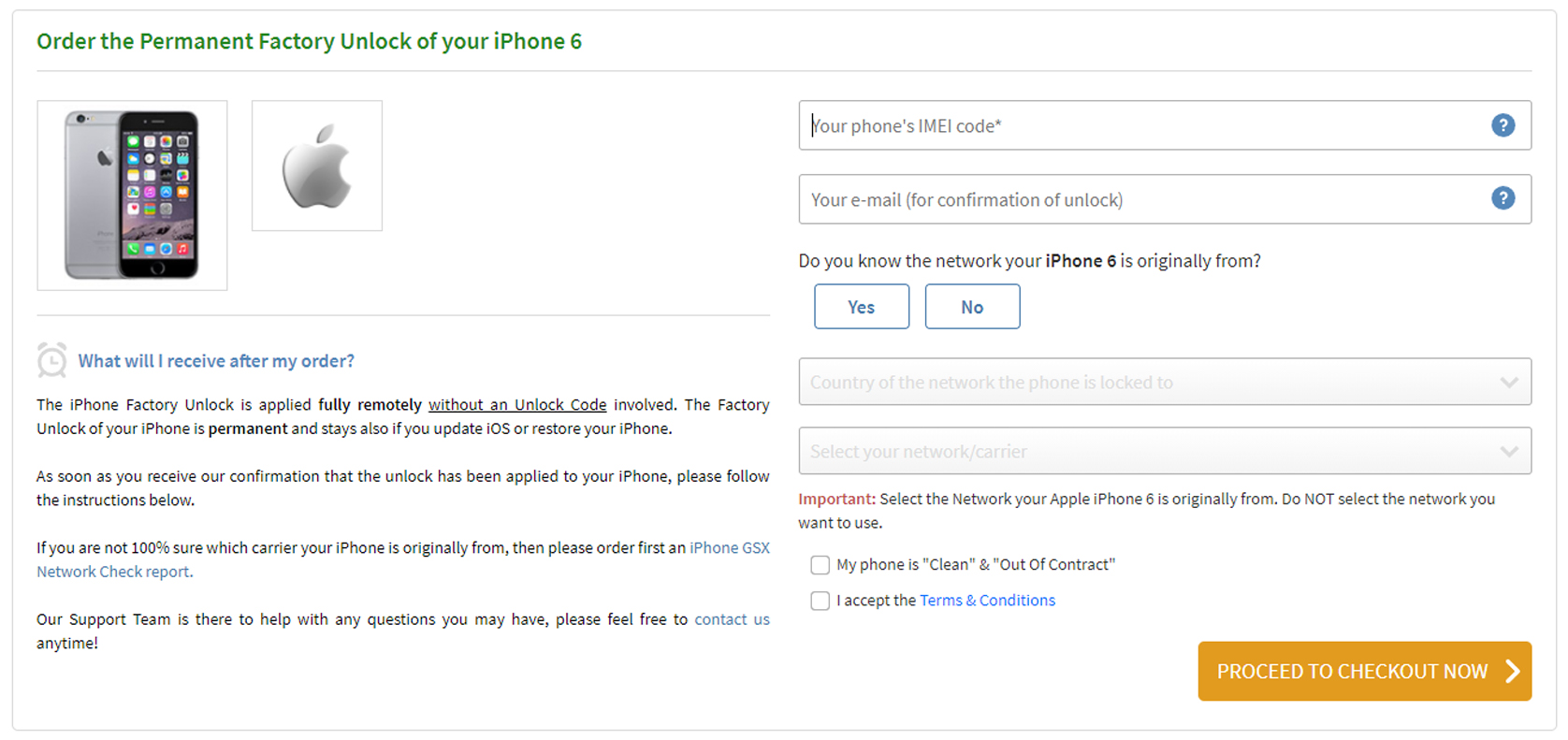This screenshot has height=740, width=1568.
Task: Check the "Clean" & "Out Of Contract" box
Action: pos(820,565)
